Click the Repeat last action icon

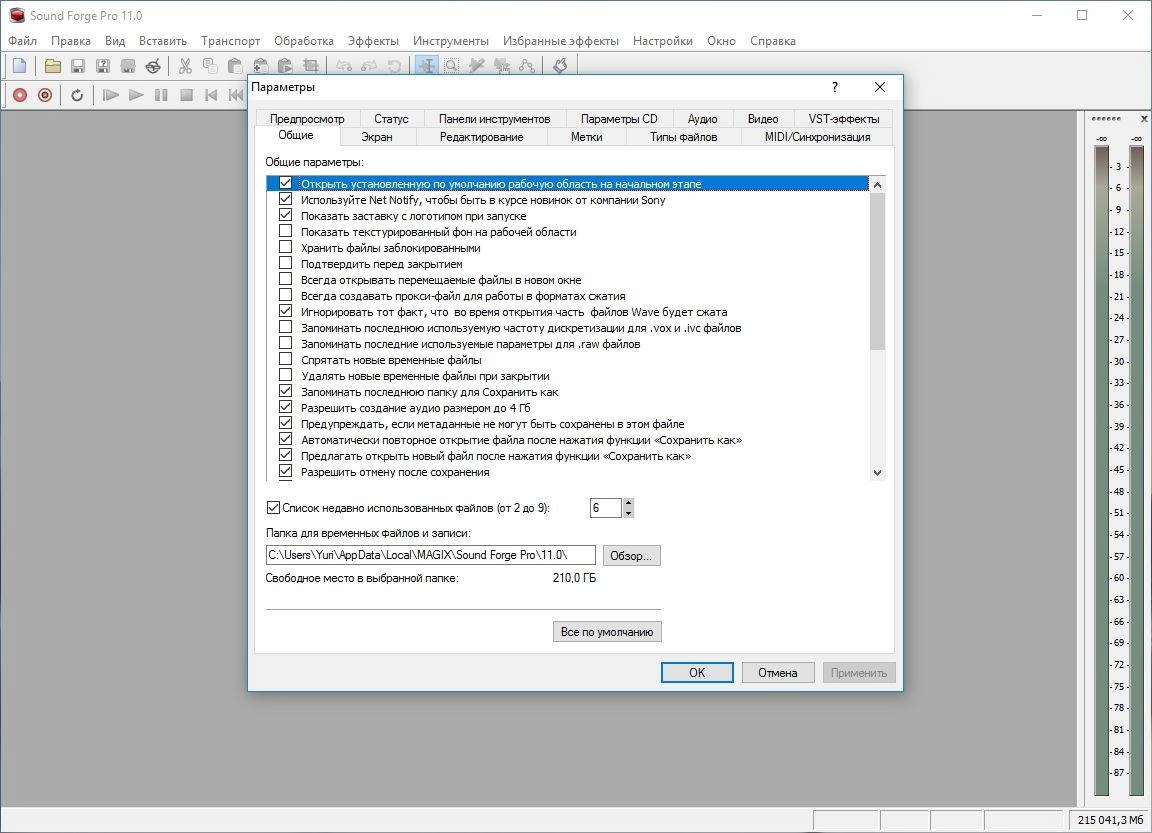(x=394, y=66)
